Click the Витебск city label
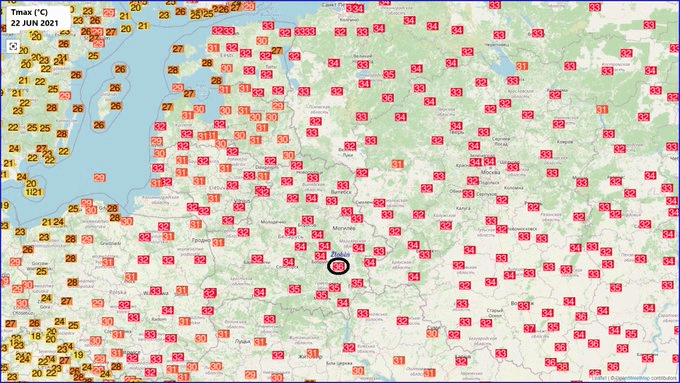The height and width of the screenshot is (383, 680). pyautogui.click(x=341, y=191)
